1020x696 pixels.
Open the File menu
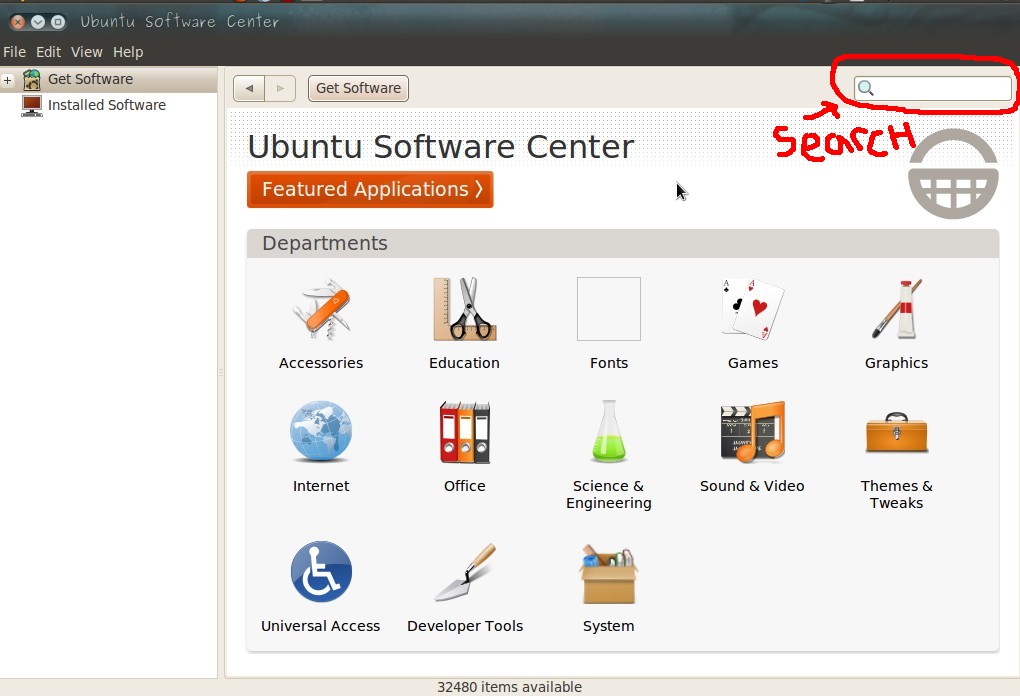(x=14, y=52)
